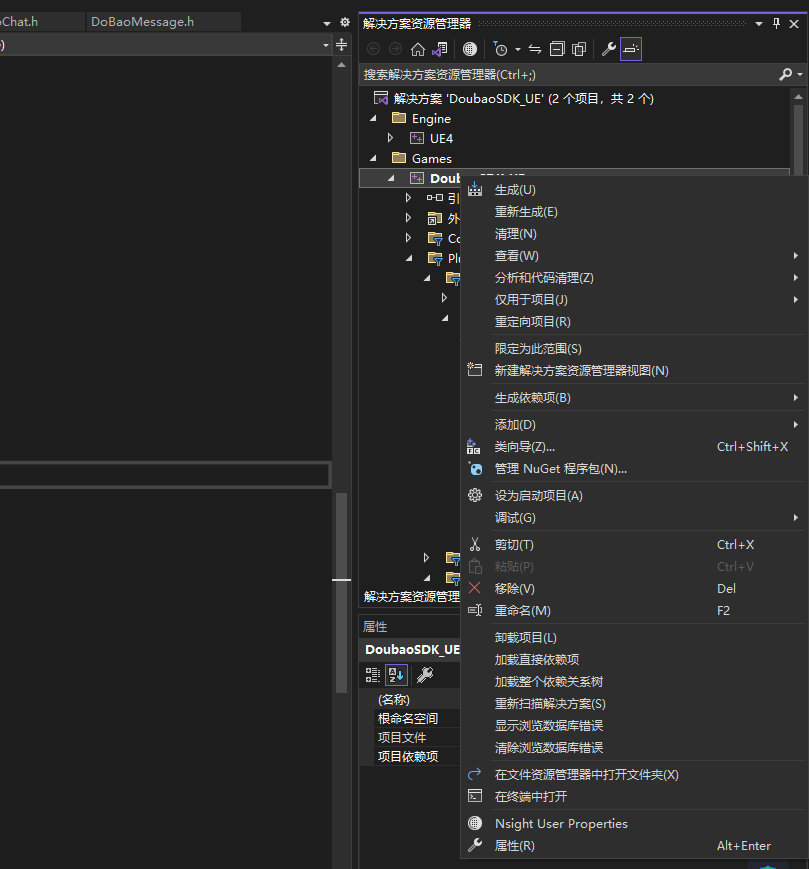Select the Engine folder node
Image resolution: width=809 pixels, height=869 pixels.
pos(431,119)
